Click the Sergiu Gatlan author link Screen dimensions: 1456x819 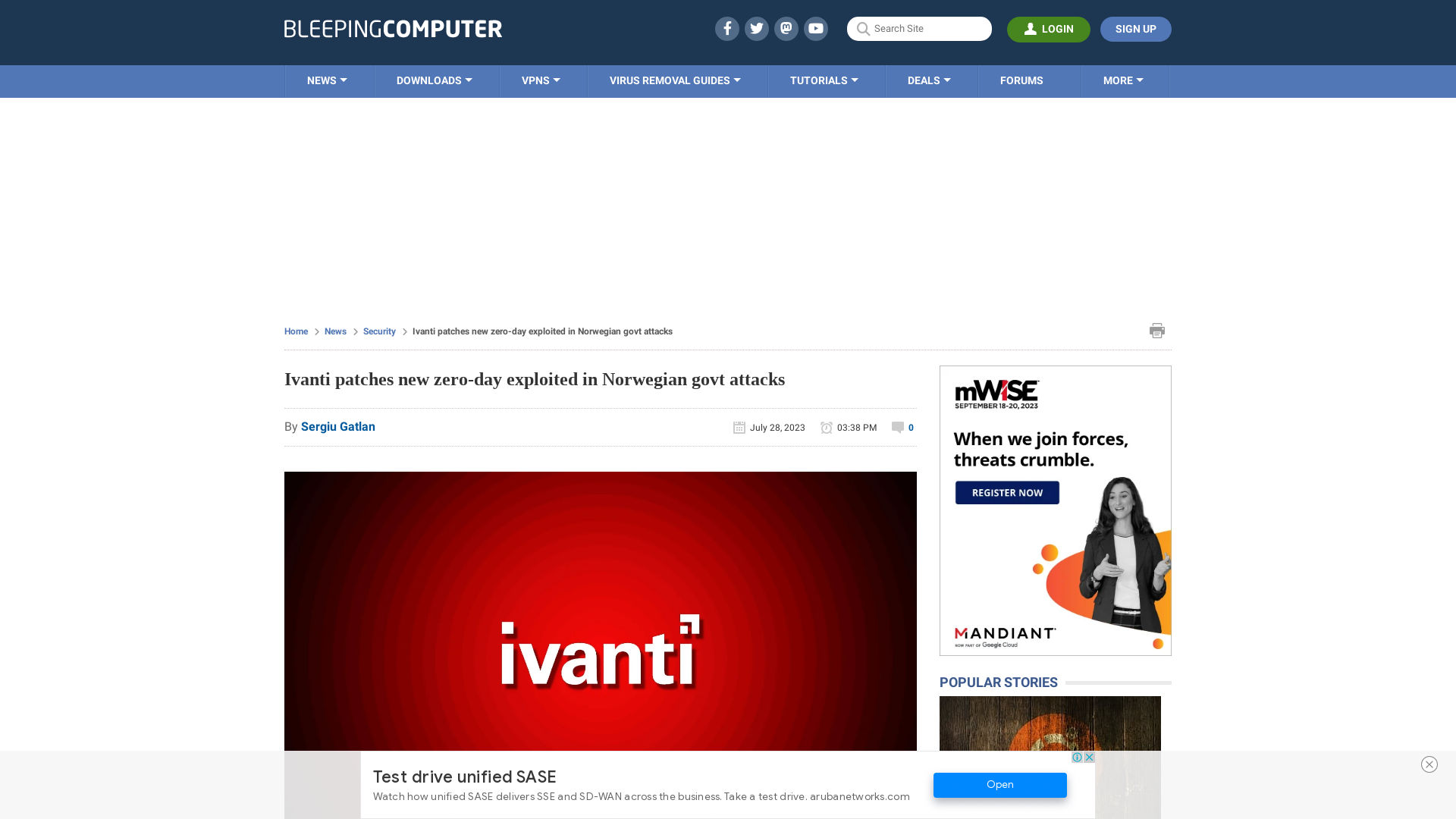point(338,426)
